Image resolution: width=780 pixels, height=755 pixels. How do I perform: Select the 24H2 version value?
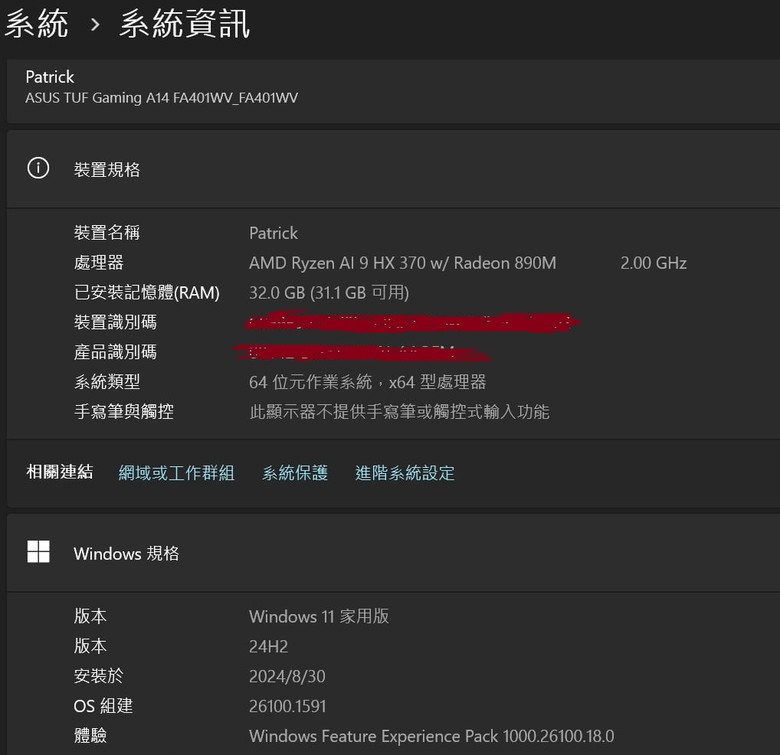(x=269, y=647)
